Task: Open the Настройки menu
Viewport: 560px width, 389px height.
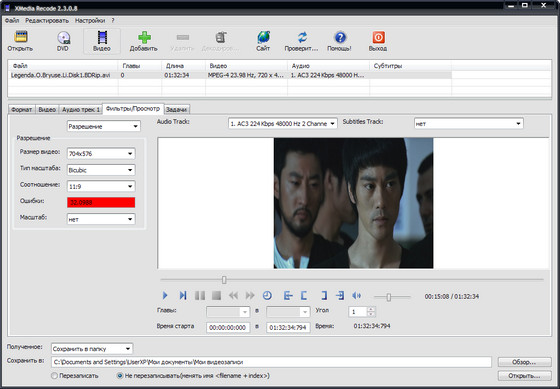Action: click(x=90, y=21)
